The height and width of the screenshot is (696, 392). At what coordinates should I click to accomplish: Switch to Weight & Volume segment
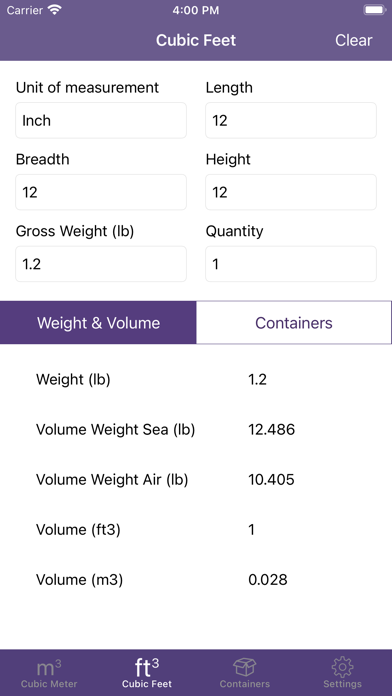[98, 323]
